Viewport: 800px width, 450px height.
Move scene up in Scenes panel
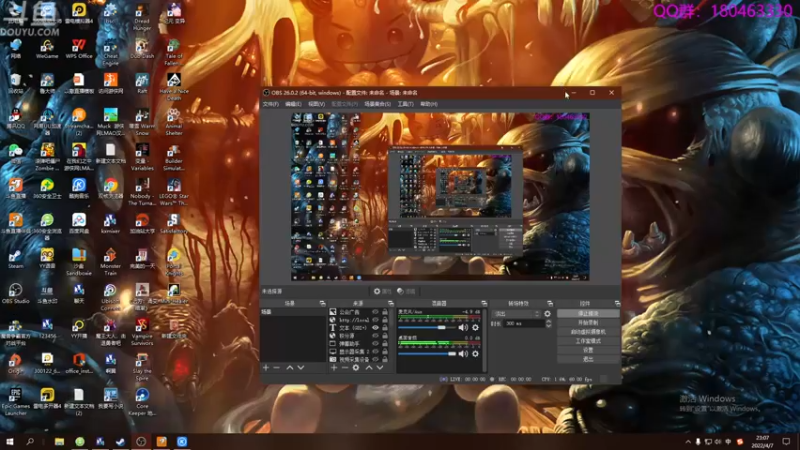click(290, 367)
